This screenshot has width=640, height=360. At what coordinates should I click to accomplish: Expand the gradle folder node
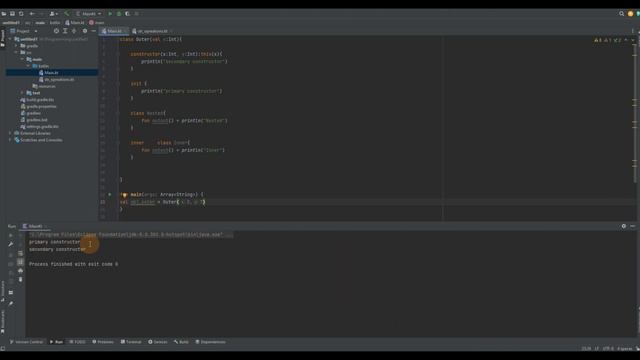[x=16, y=46]
